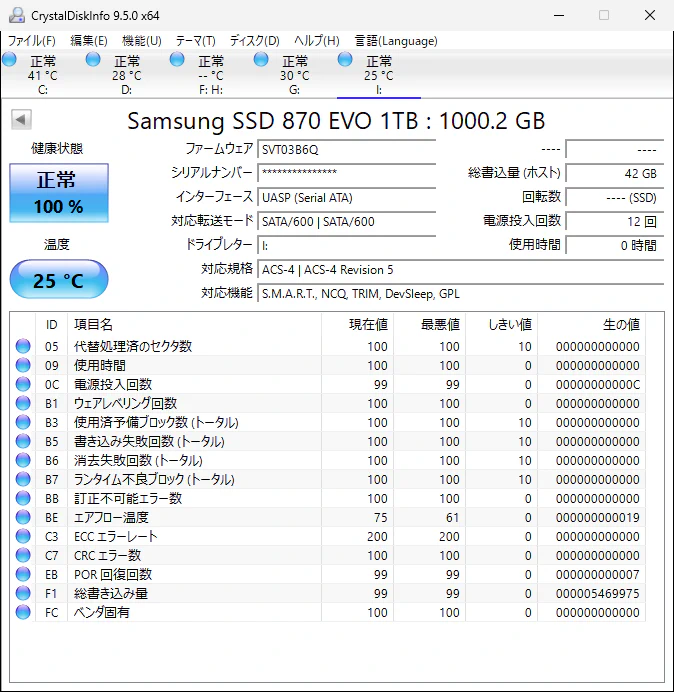The image size is (674, 692).
Task: Click status orb for attribute FC row
Action: [x=23, y=612]
